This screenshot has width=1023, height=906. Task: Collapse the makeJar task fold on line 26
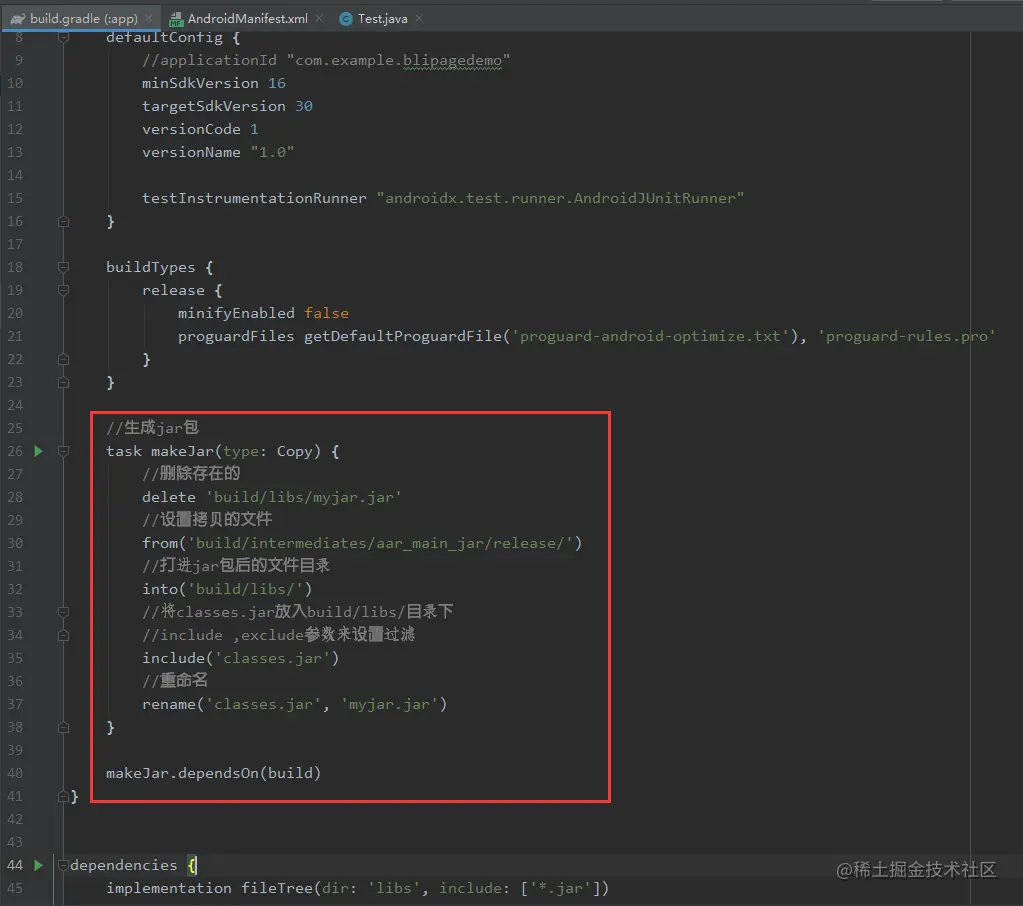(x=63, y=451)
